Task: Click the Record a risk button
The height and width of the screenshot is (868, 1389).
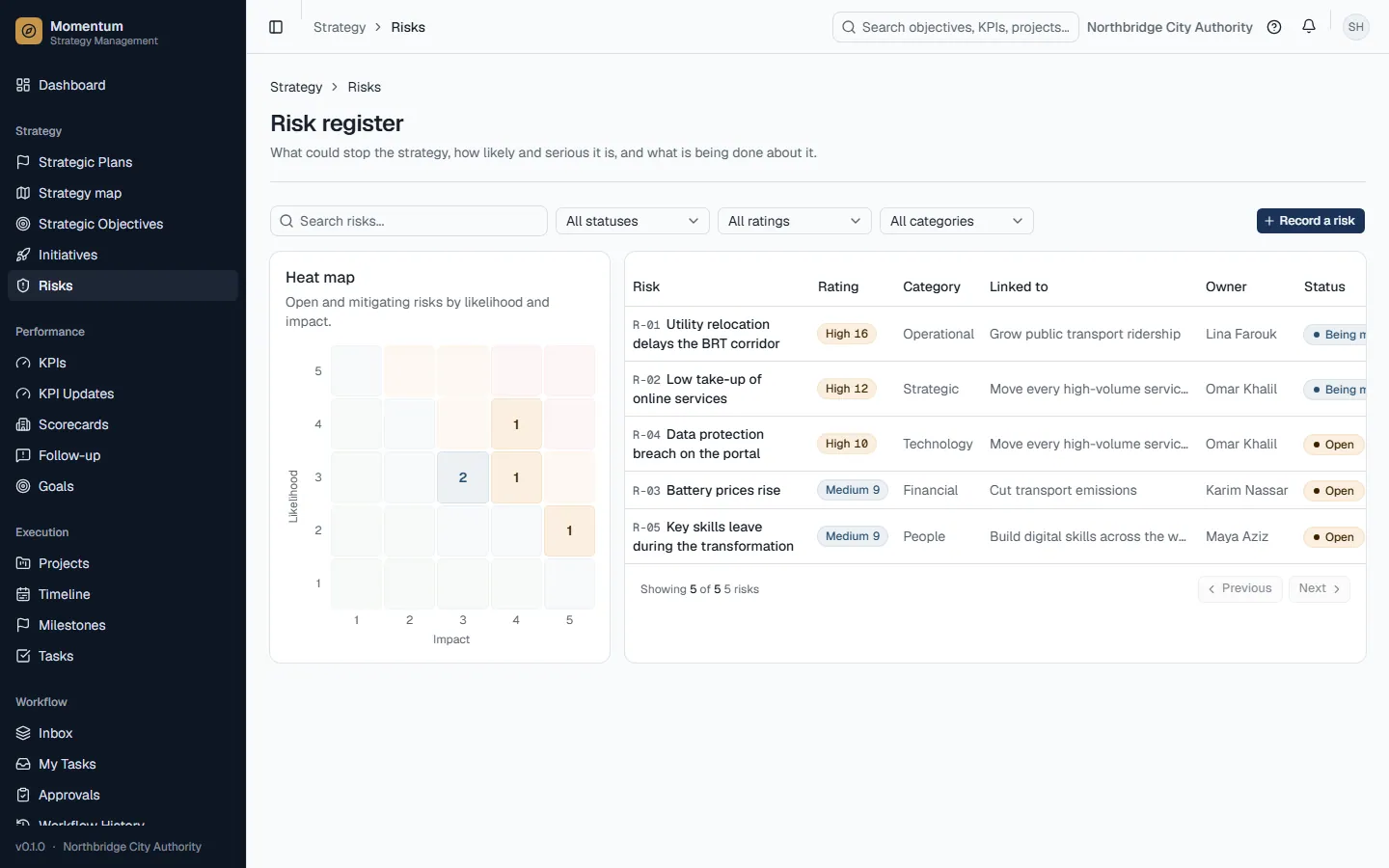Action: click(1310, 221)
